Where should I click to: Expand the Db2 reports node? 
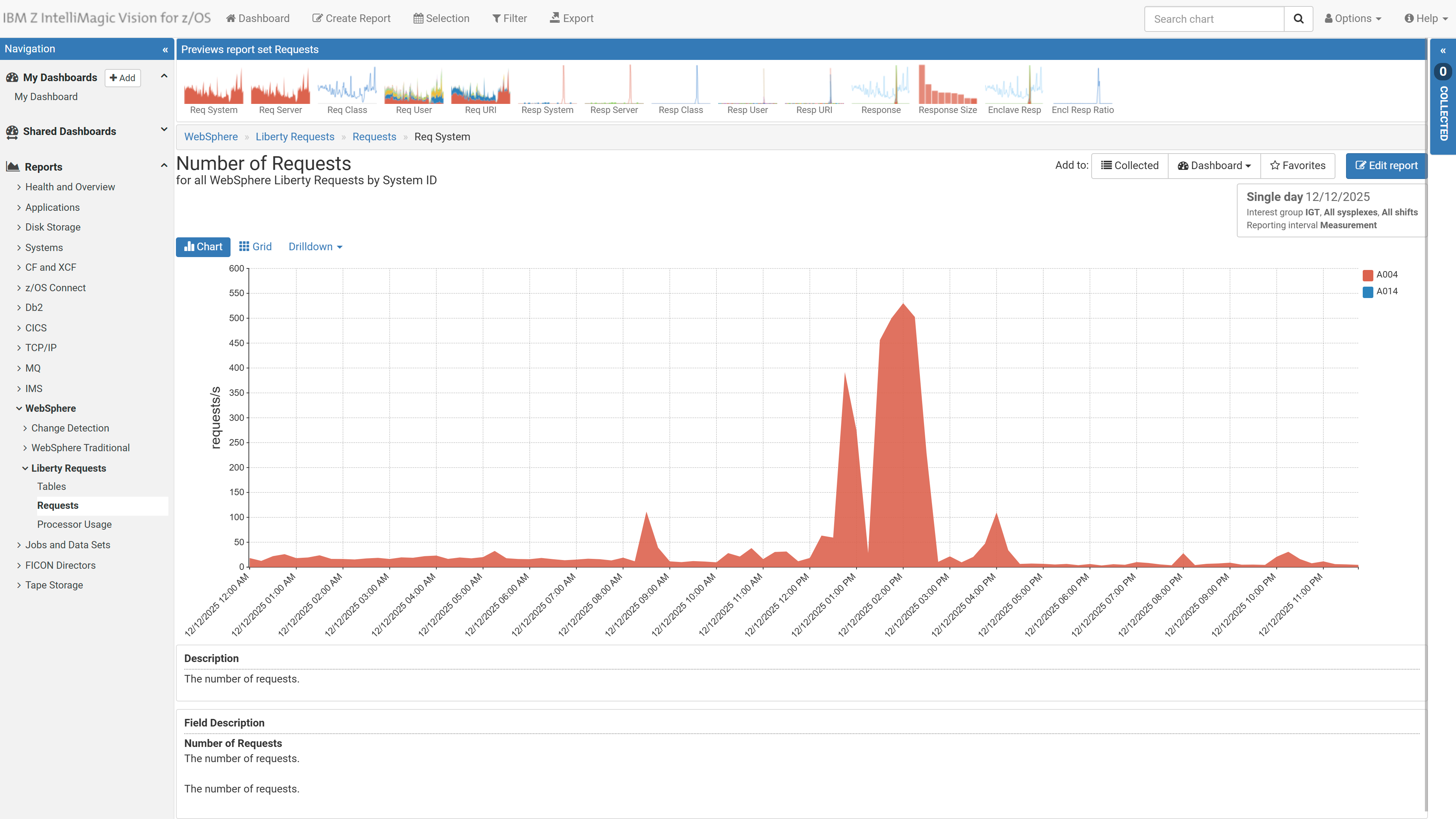point(19,308)
